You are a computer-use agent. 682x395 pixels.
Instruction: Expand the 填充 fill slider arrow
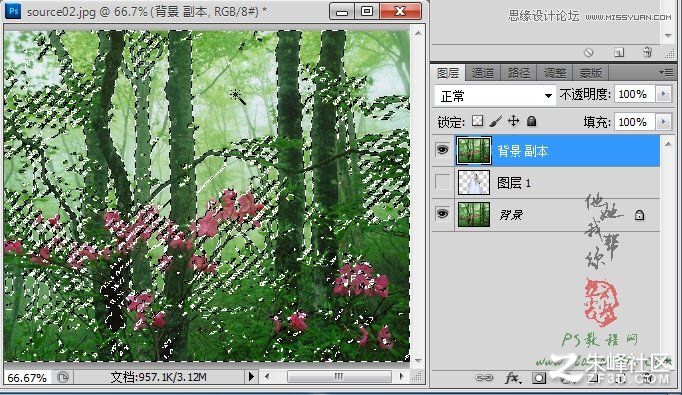coord(664,122)
